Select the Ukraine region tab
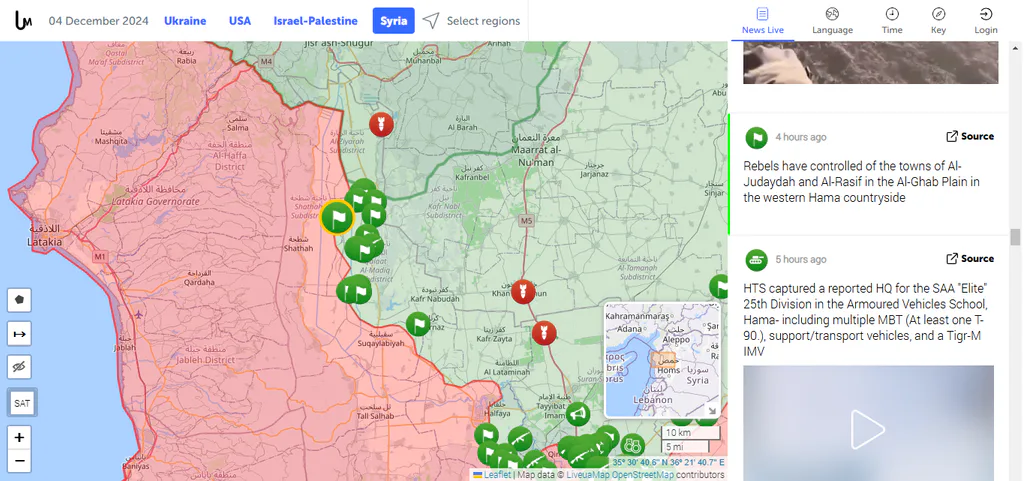 click(185, 21)
